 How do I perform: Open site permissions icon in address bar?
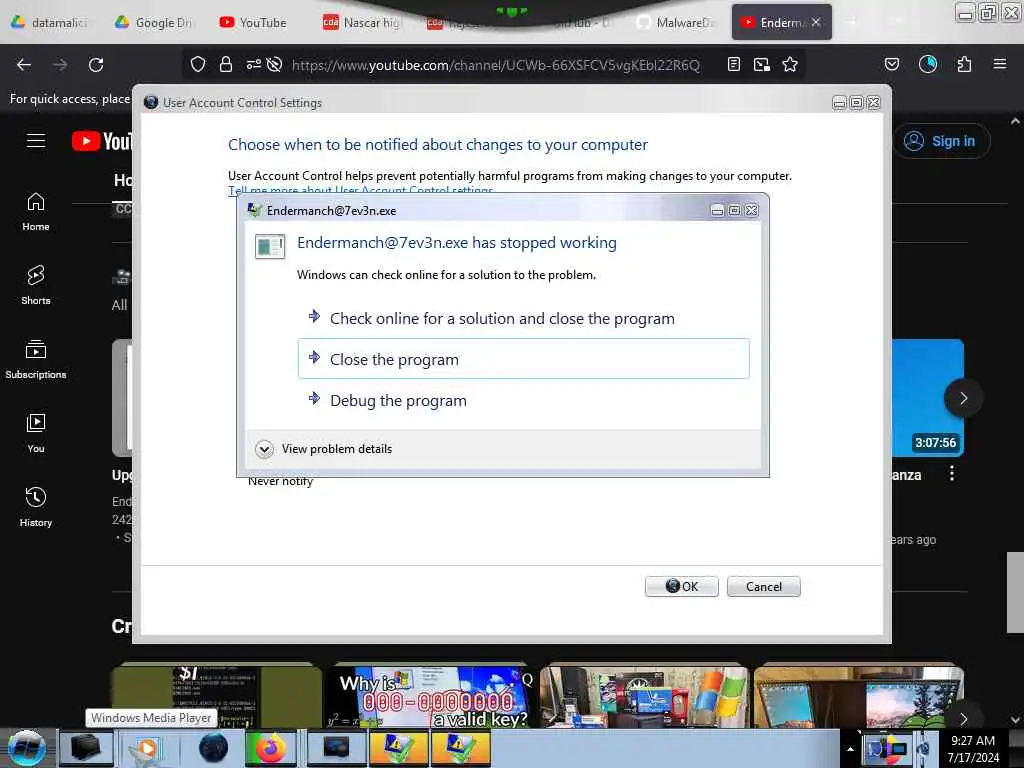pos(253,64)
